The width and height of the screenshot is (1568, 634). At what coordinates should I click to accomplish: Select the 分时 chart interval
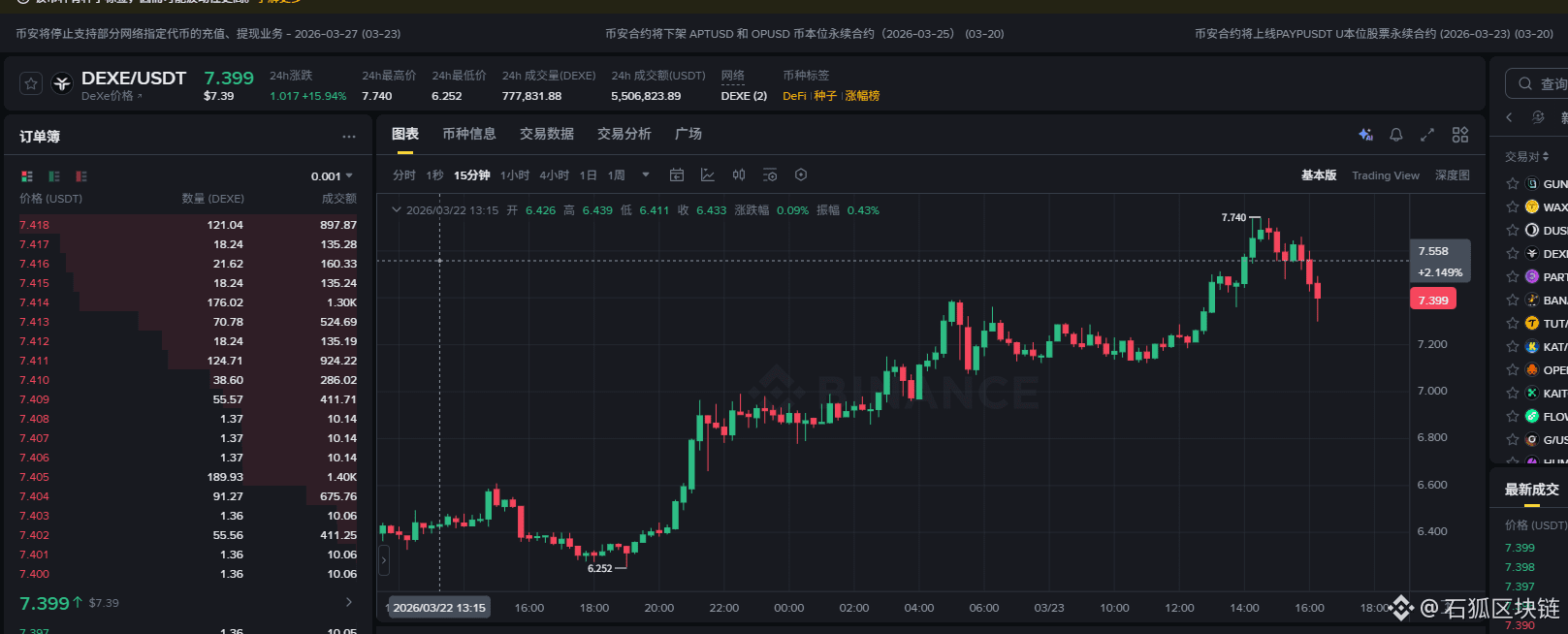pyautogui.click(x=404, y=175)
